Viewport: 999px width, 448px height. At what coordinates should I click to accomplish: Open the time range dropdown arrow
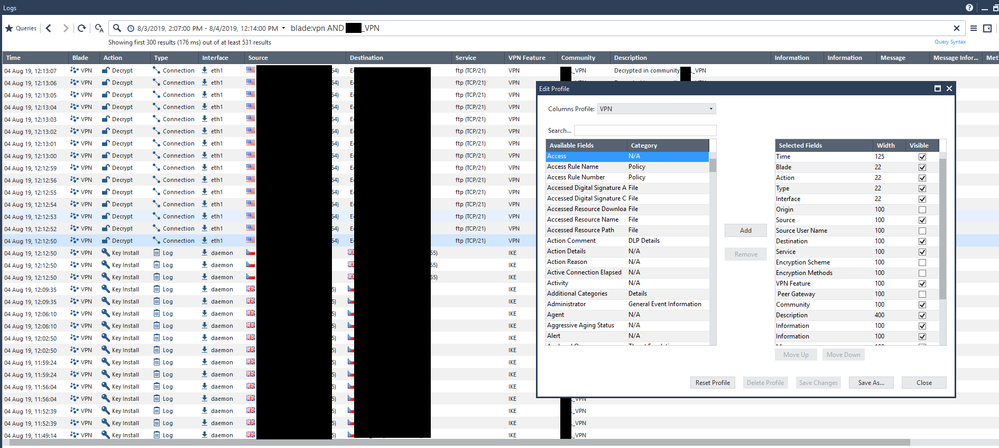click(x=283, y=29)
